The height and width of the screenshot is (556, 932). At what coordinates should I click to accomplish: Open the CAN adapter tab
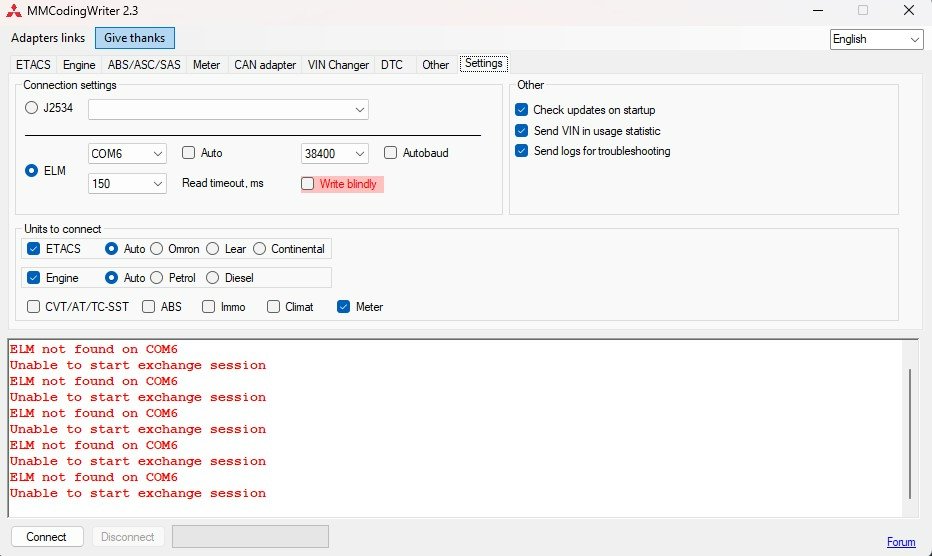click(x=265, y=65)
